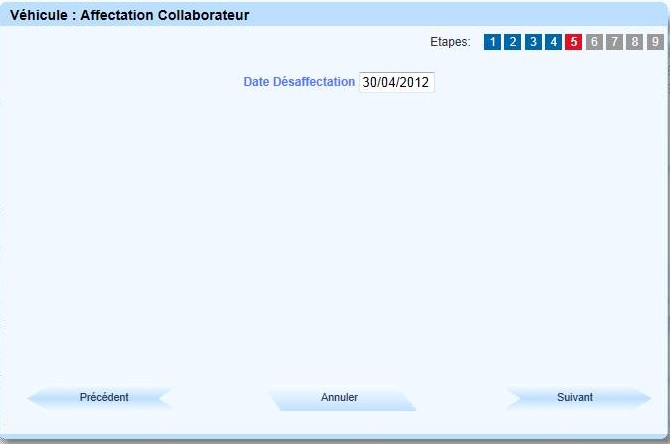
Task: Cancel the vehicle assignment wizard
Action: [339, 398]
